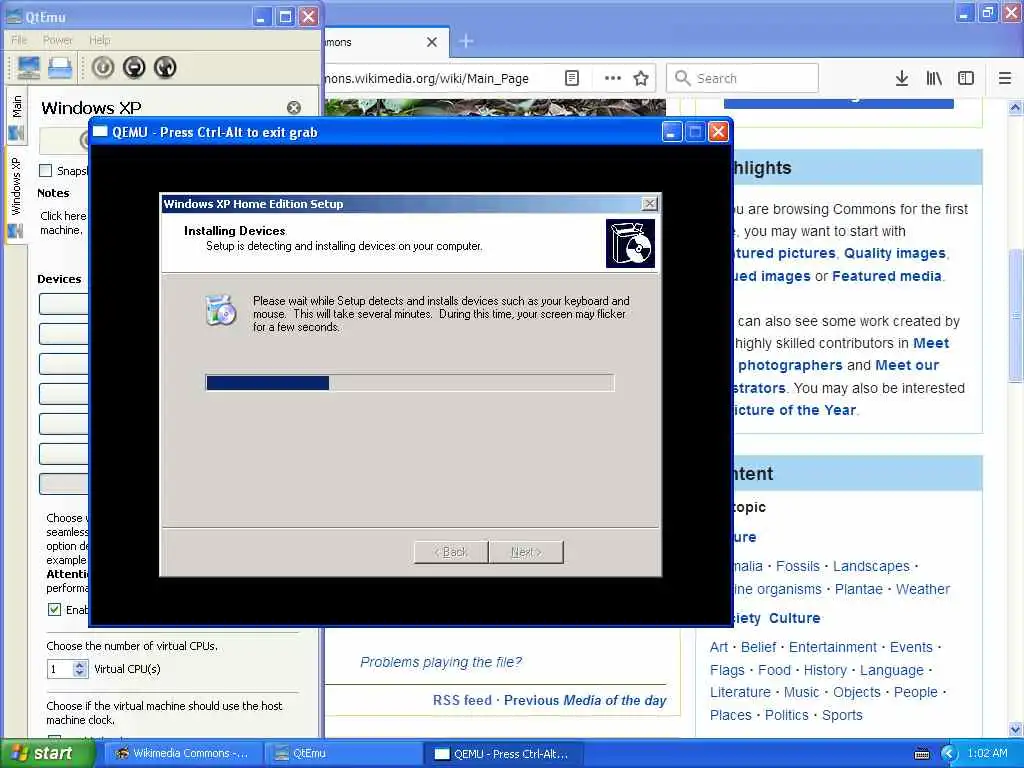Click the QEMU window title bar icon
The width and height of the screenshot is (1024, 768).
tap(100, 132)
